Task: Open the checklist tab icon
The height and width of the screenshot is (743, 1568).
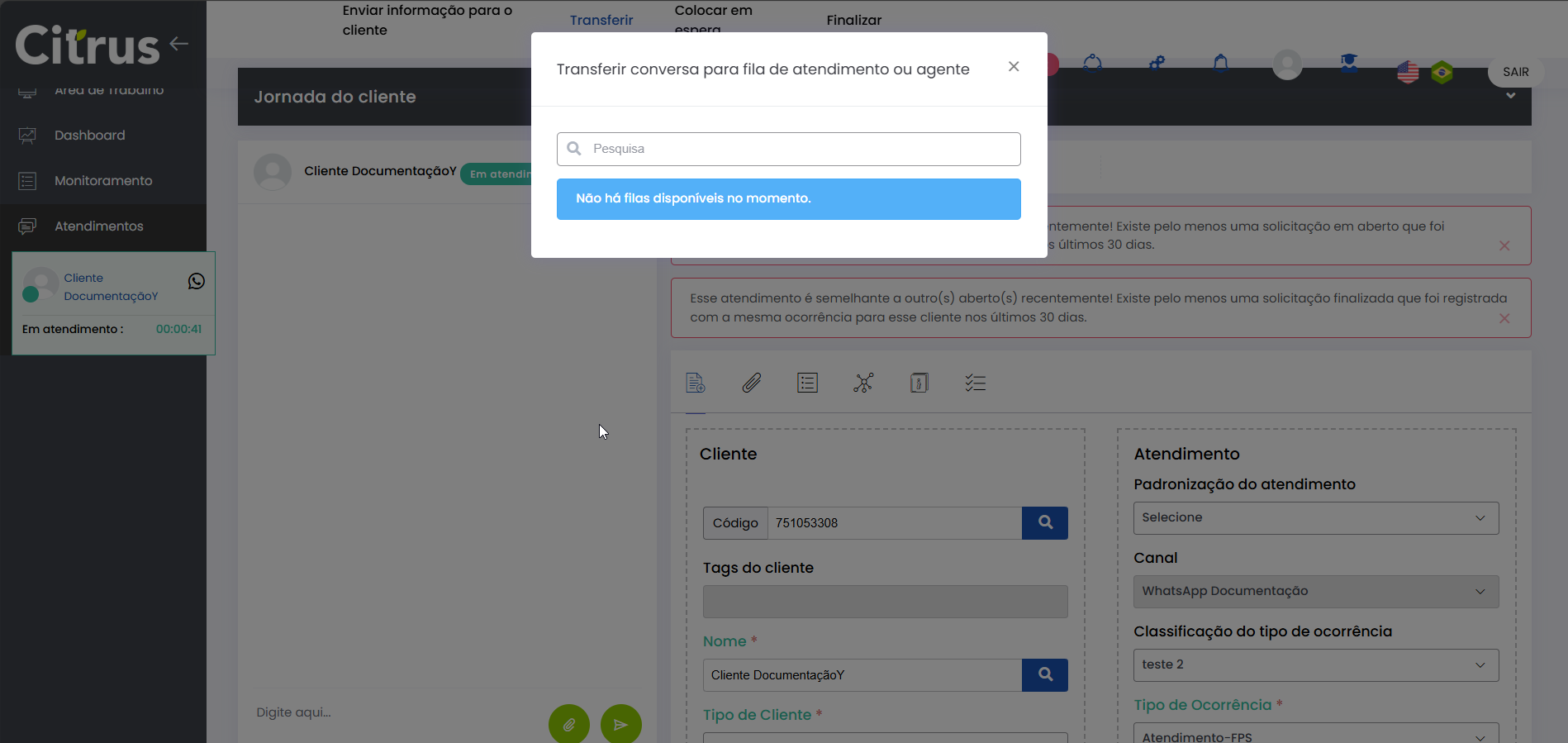Action: click(975, 383)
